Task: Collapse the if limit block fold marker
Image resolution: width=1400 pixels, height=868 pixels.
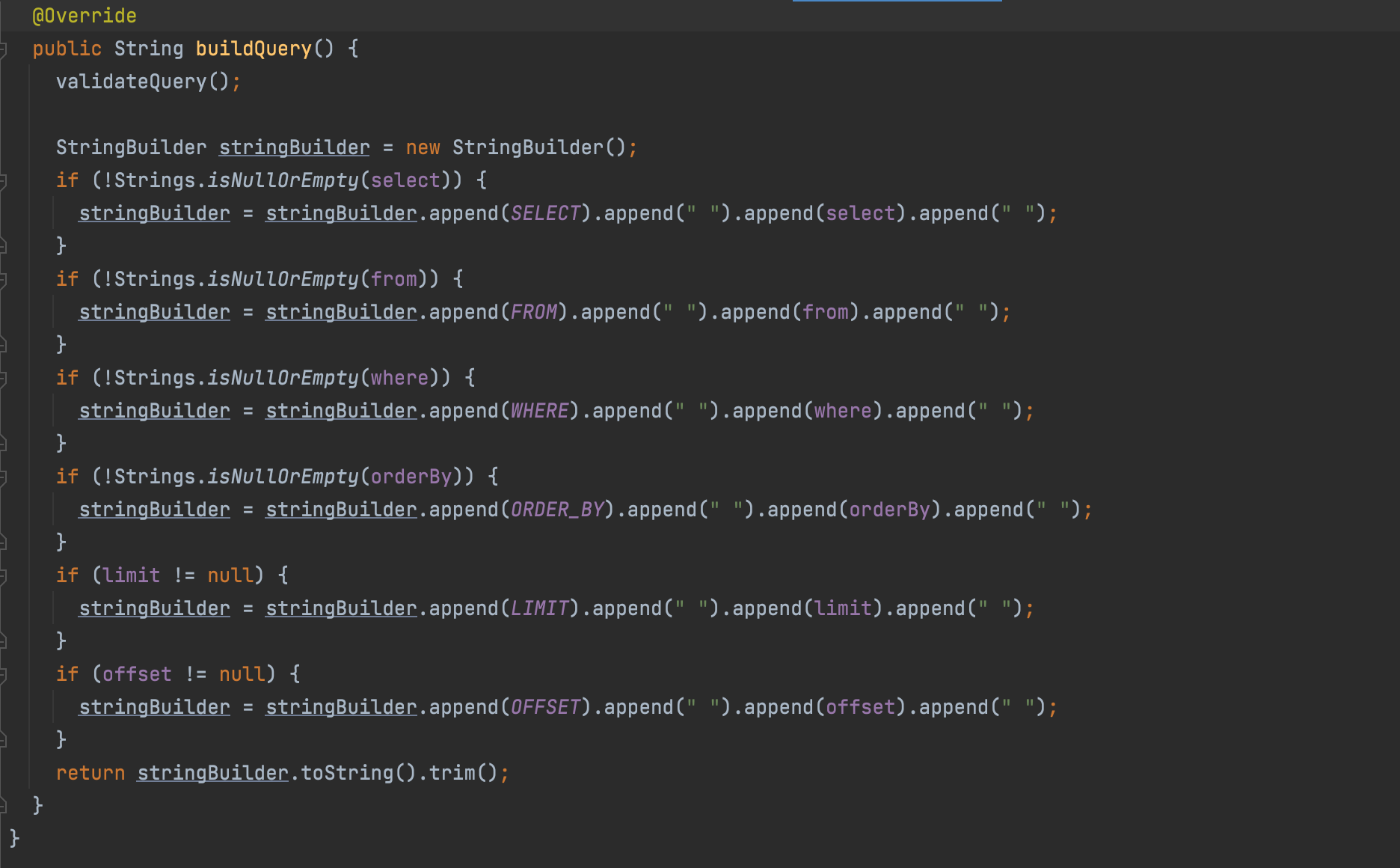Action: tap(3, 576)
